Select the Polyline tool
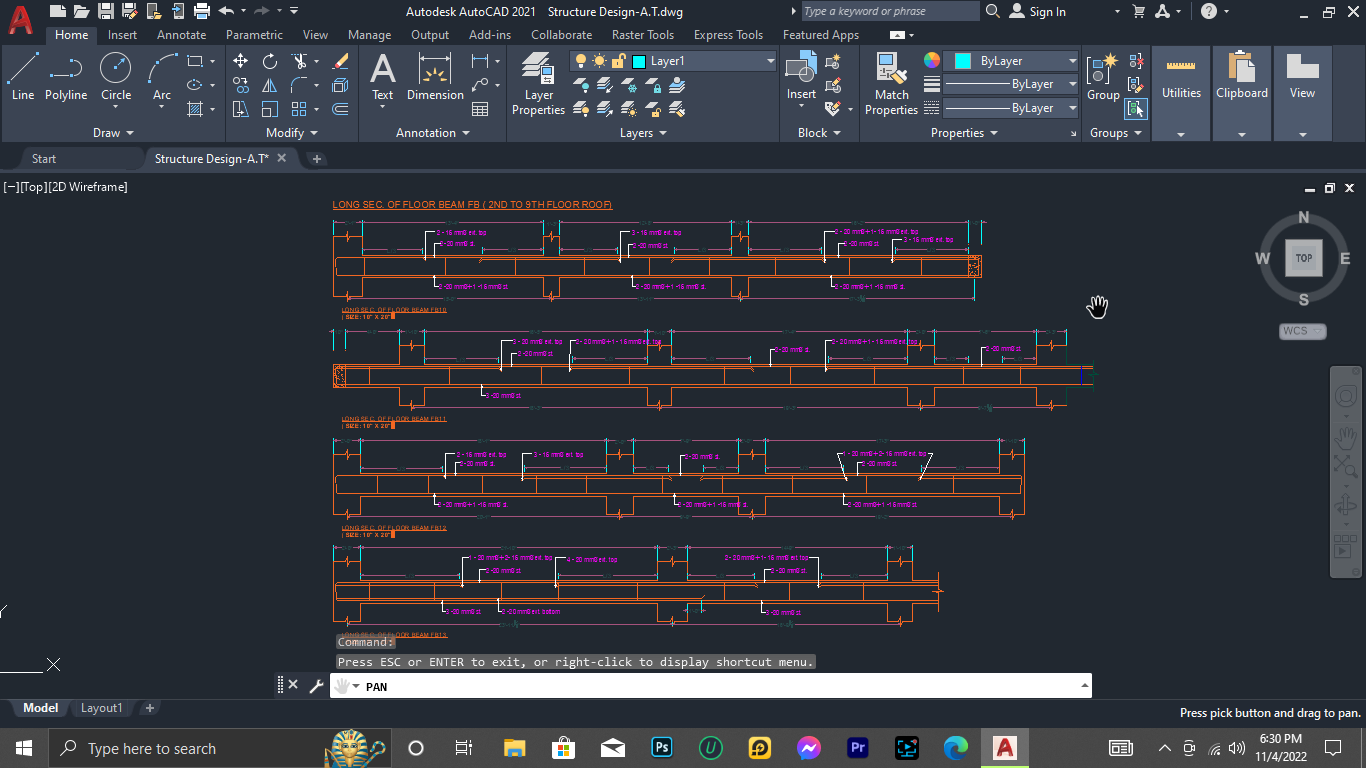The height and width of the screenshot is (768, 1366). tap(66, 68)
